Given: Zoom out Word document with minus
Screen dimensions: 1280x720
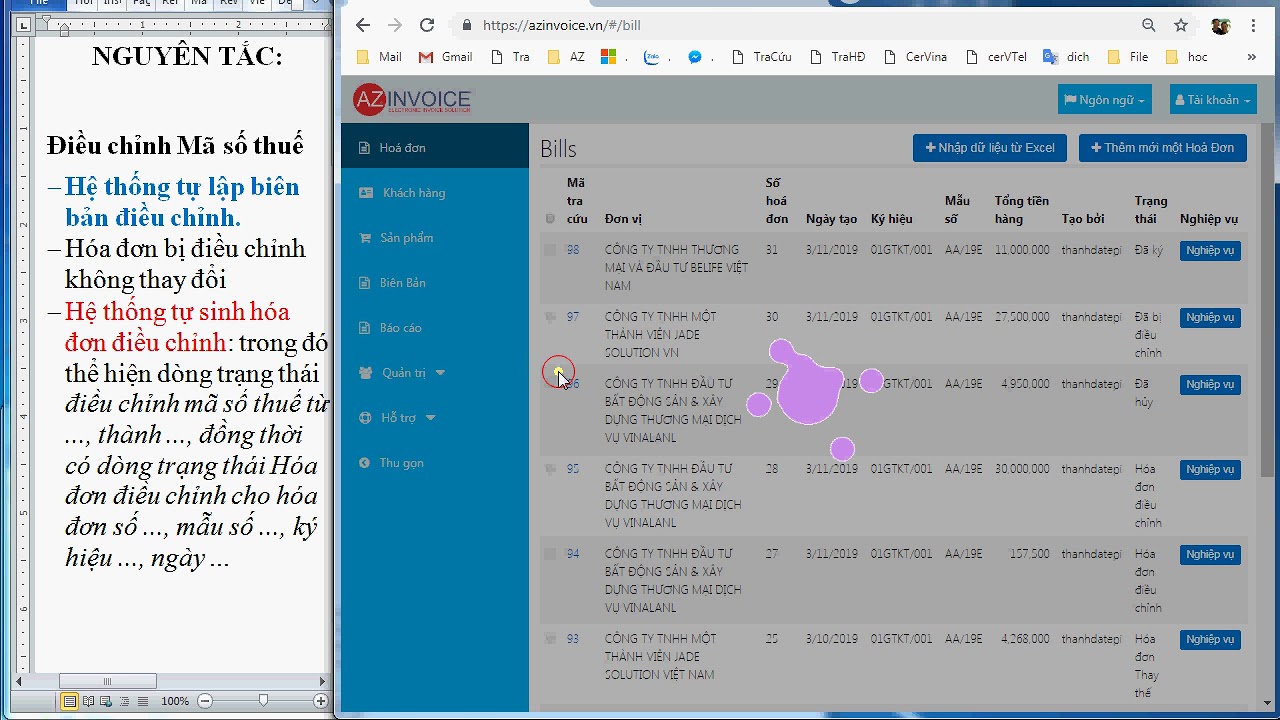Looking at the screenshot, I should (x=204, y=701).
